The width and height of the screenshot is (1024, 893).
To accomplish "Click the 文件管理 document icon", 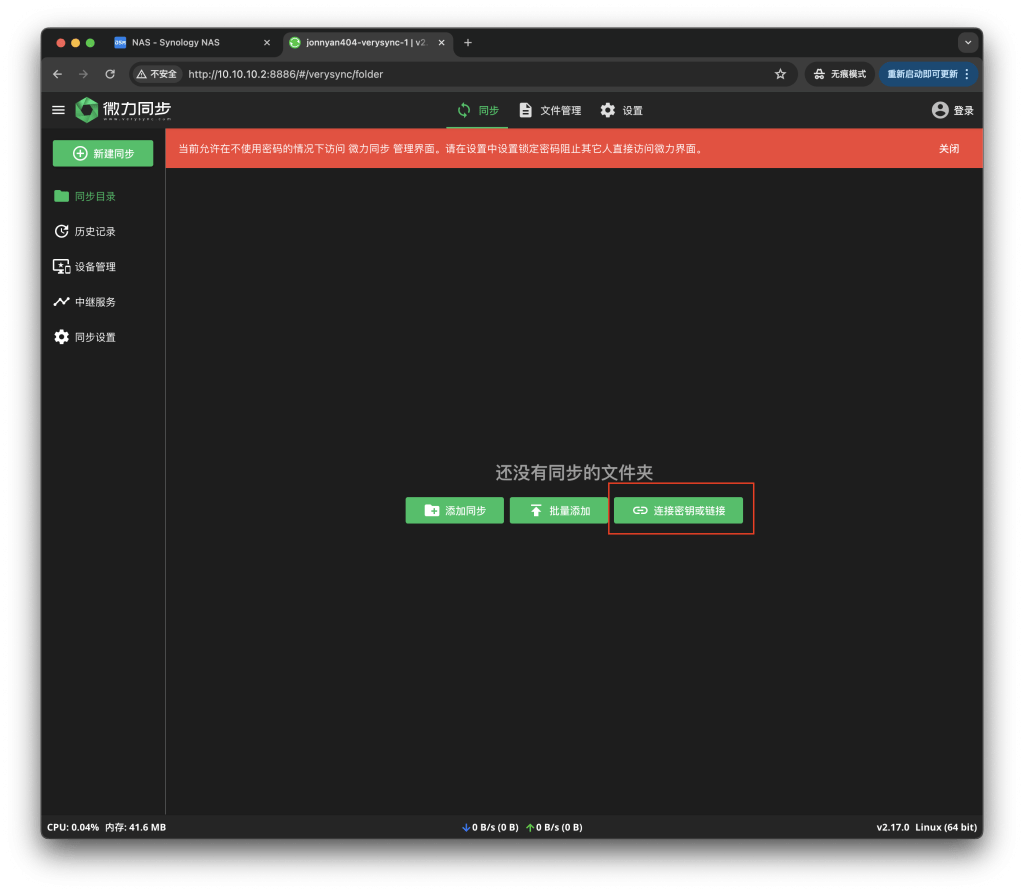I will 525,110.
